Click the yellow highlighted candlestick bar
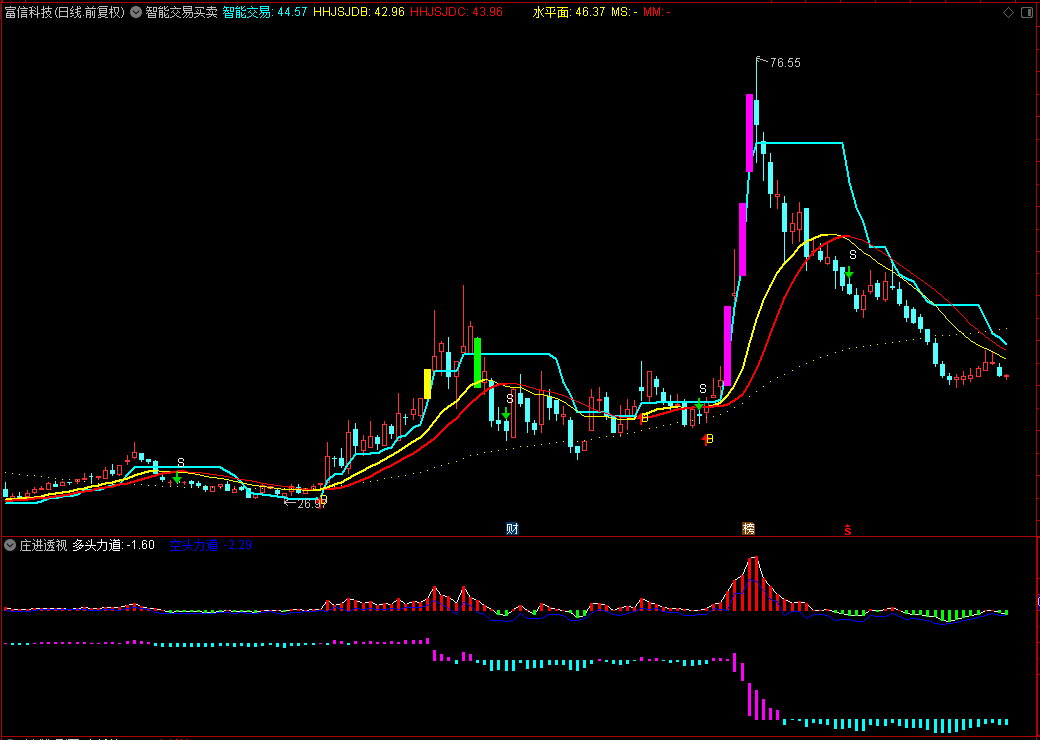Screen dimensions: 1040x740 click(x=427, y=384)
